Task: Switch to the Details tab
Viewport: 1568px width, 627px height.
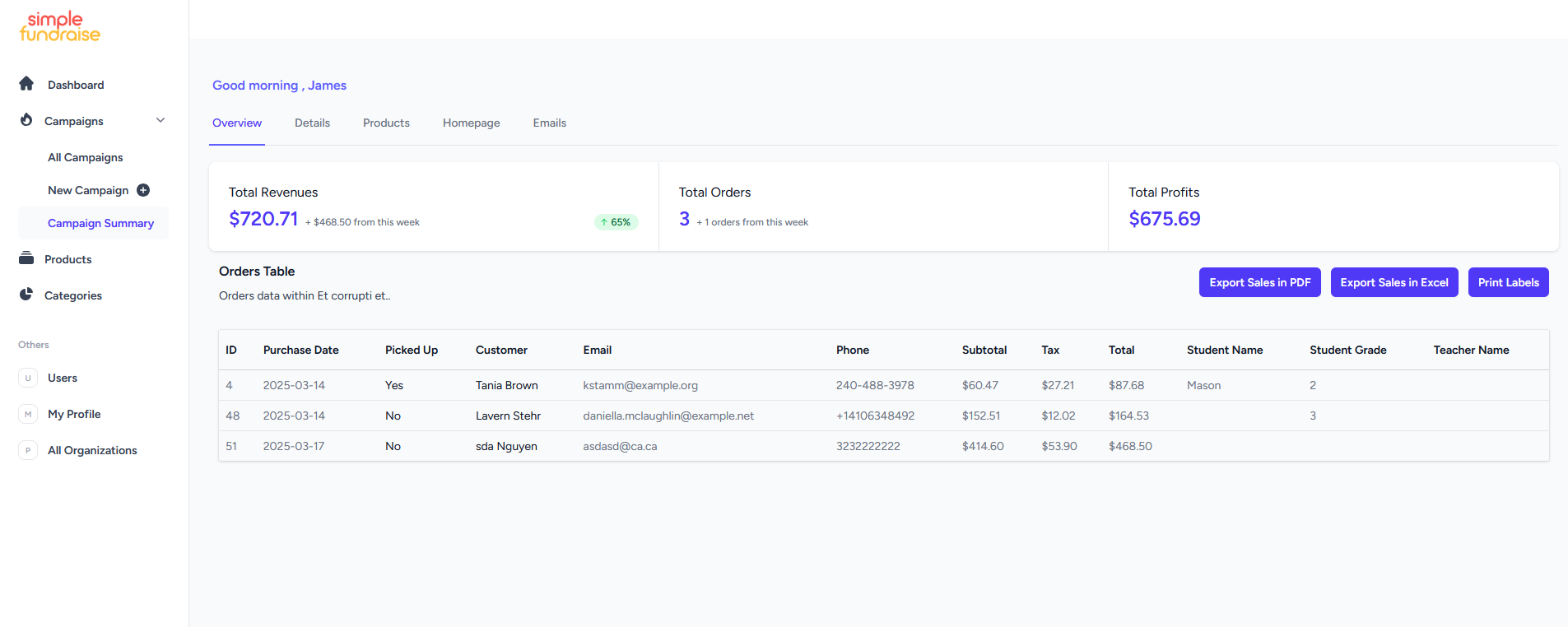Action: 312,123
